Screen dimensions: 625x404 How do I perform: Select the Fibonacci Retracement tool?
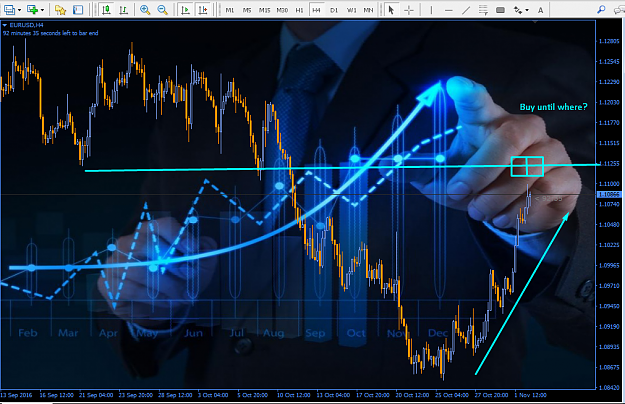[x=483, y=10]
